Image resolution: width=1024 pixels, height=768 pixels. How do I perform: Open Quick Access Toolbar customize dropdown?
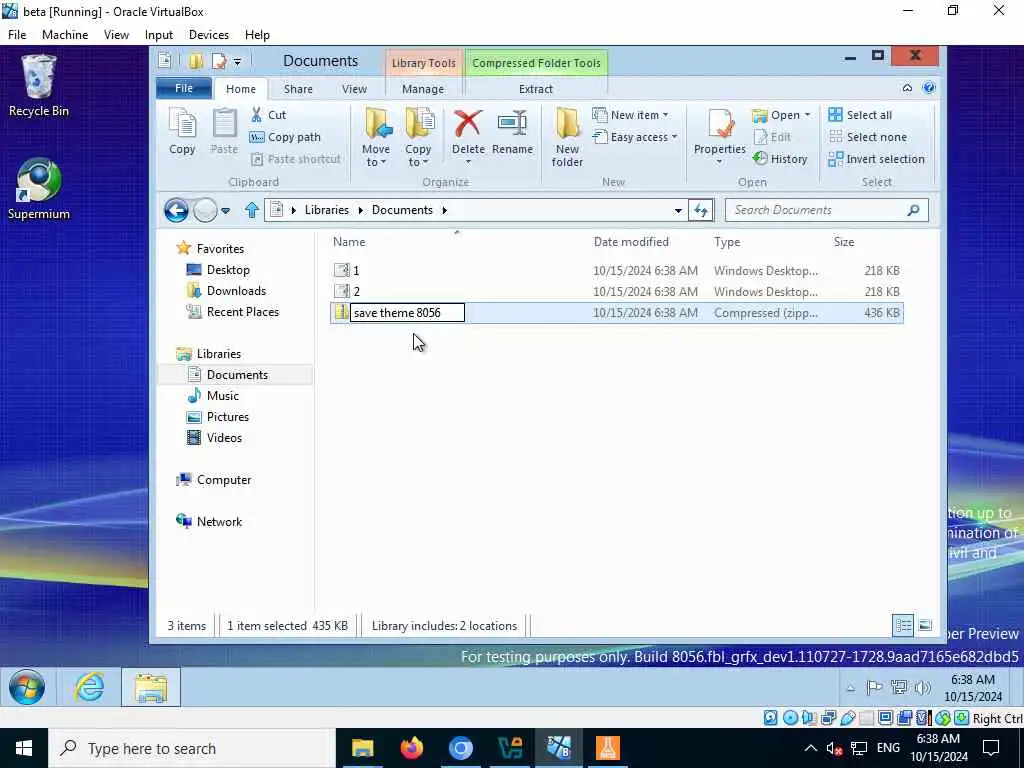pos(237,62)
